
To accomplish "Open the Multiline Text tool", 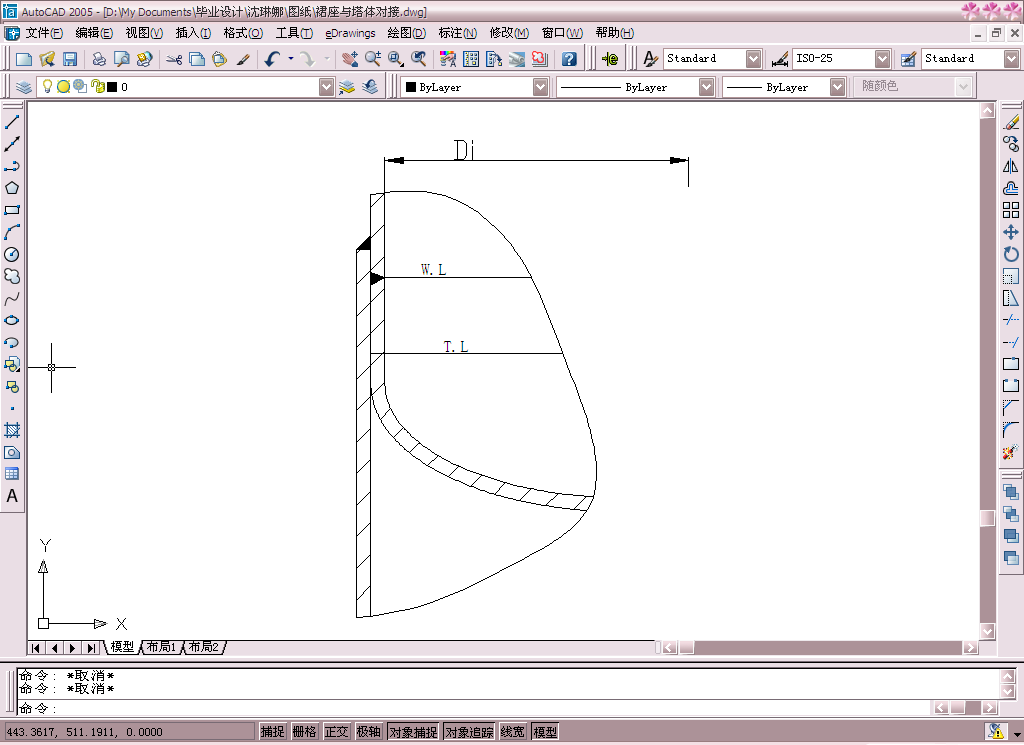I will pyautogui.click(x=12, y=496).
